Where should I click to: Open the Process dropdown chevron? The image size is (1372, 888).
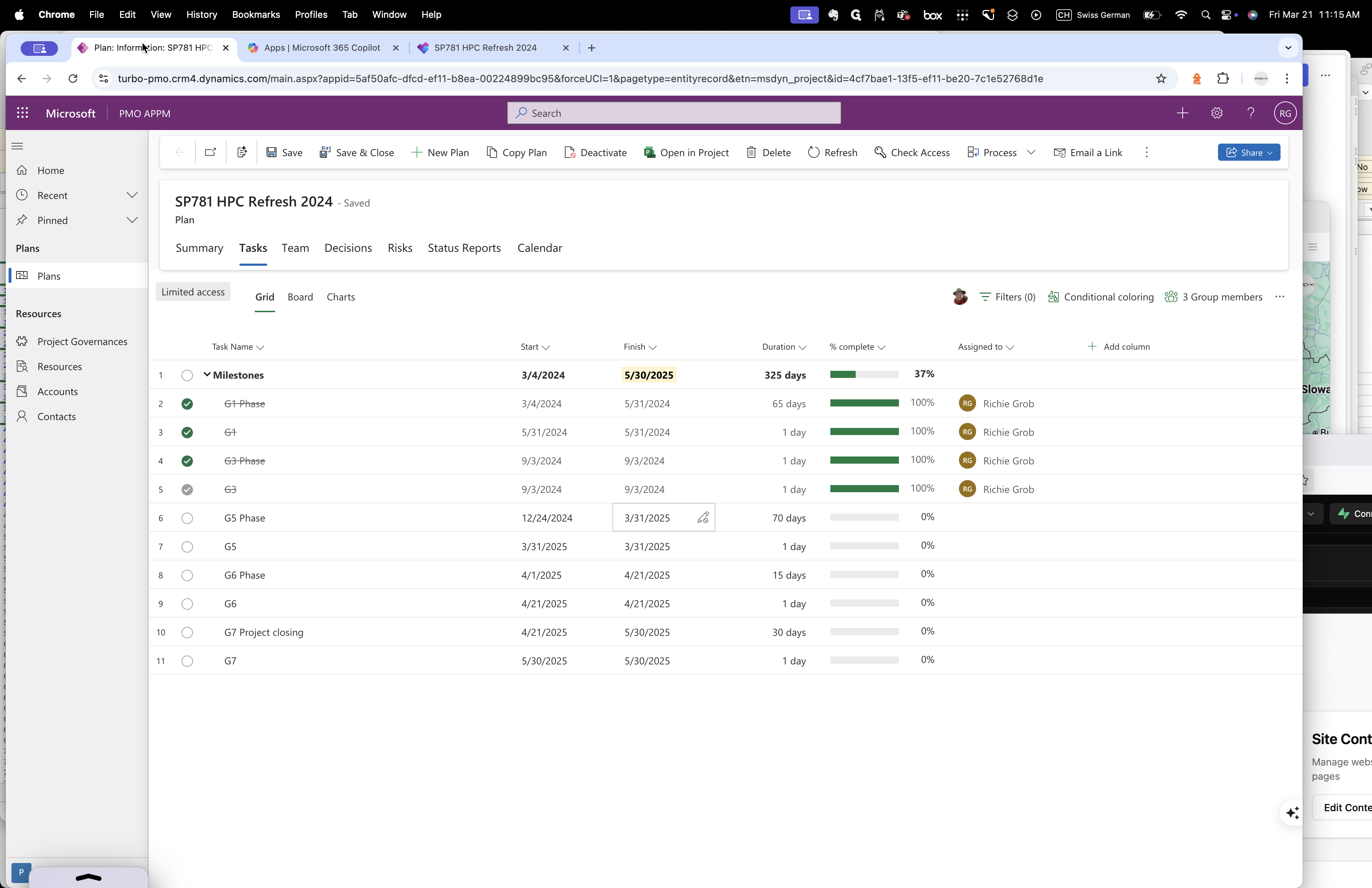tap(1031, 152)
